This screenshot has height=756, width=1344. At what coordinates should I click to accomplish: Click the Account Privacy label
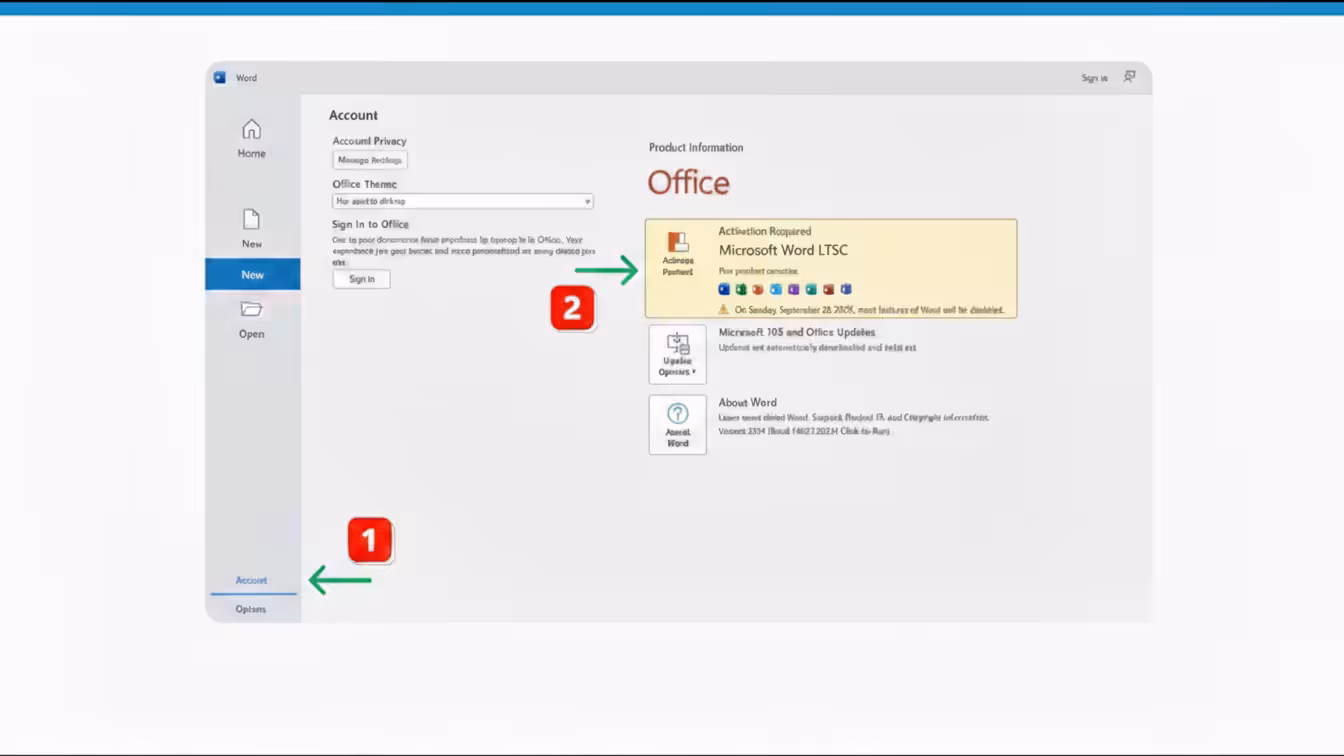(370, 141)
